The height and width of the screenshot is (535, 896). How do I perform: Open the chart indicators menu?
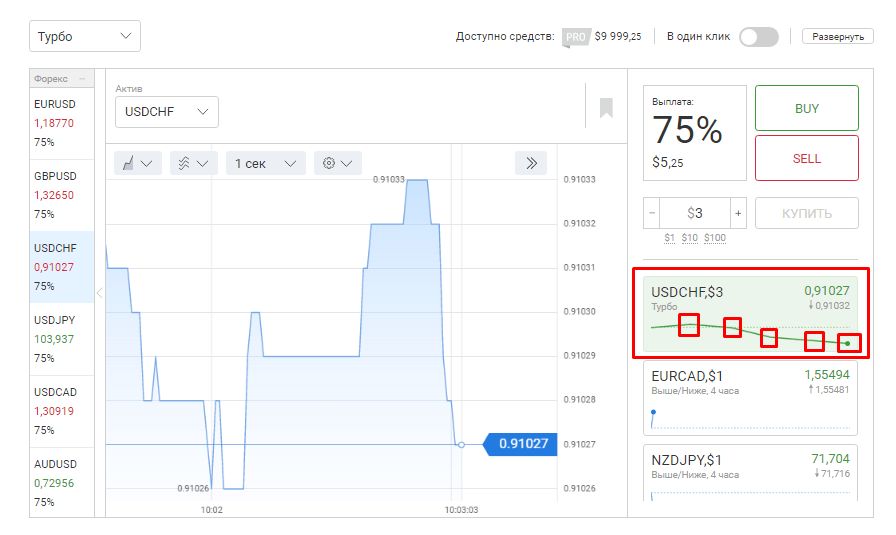click(x=193, y=163)
